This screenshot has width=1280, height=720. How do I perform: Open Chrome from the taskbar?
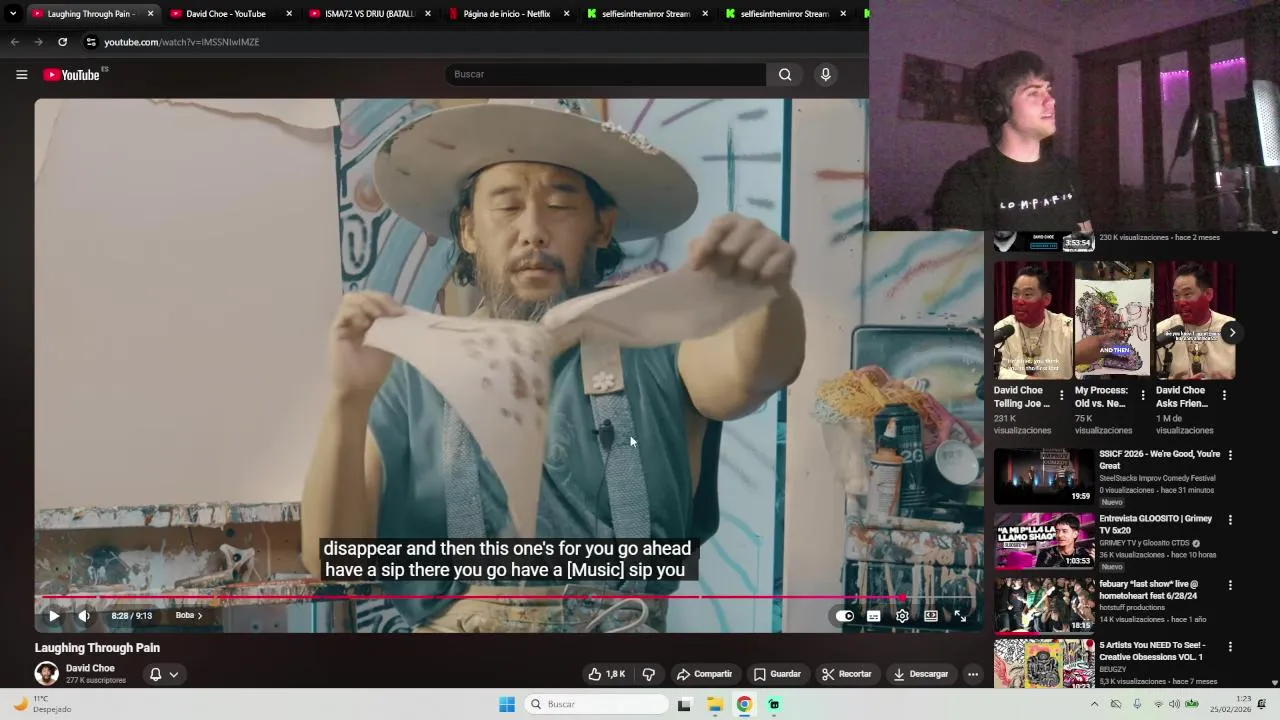coord(744,704)
